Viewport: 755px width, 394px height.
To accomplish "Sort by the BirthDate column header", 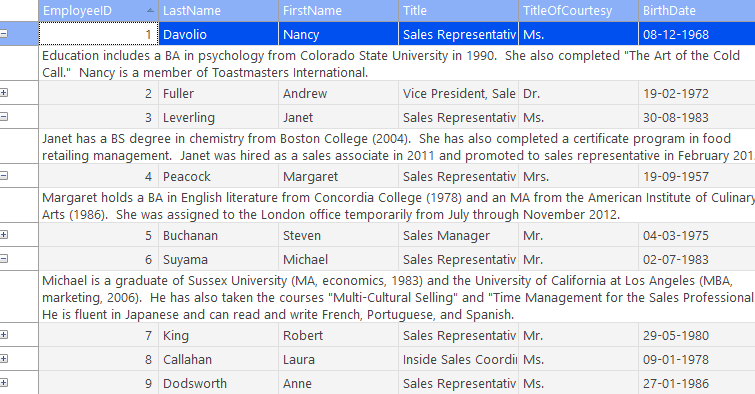I will [x=697, y=11].
